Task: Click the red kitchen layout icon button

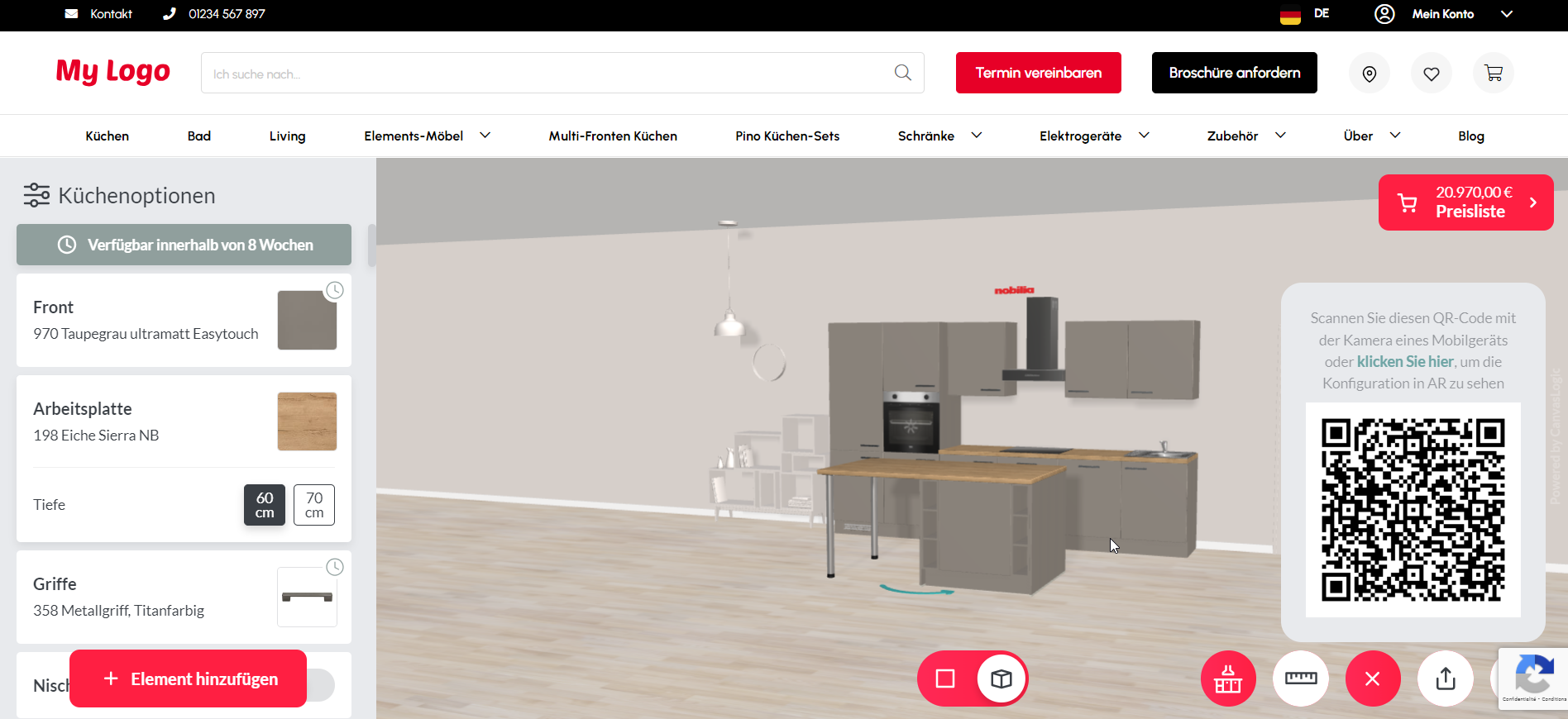Action: click(x=1228, y=679)
